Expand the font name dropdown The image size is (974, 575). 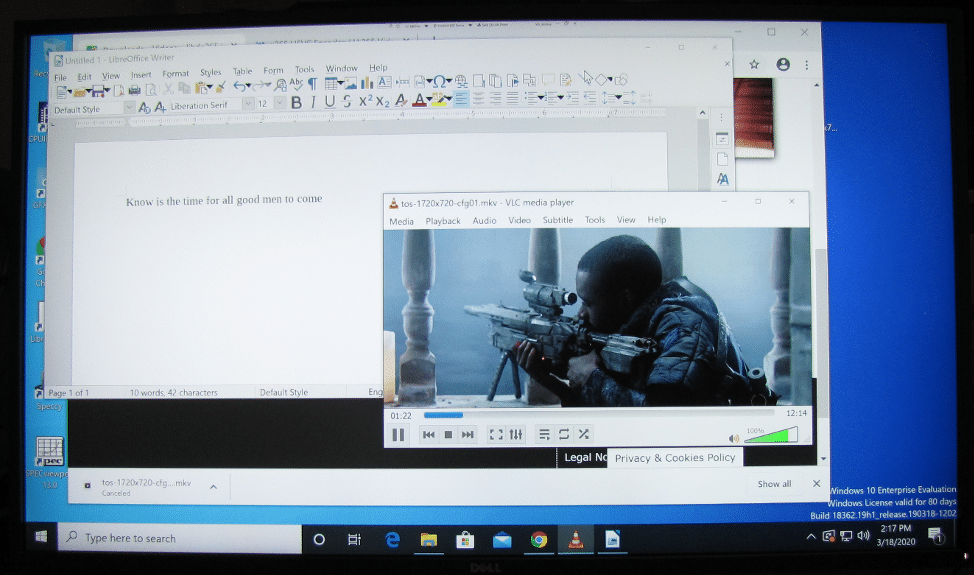coord(248,104)
